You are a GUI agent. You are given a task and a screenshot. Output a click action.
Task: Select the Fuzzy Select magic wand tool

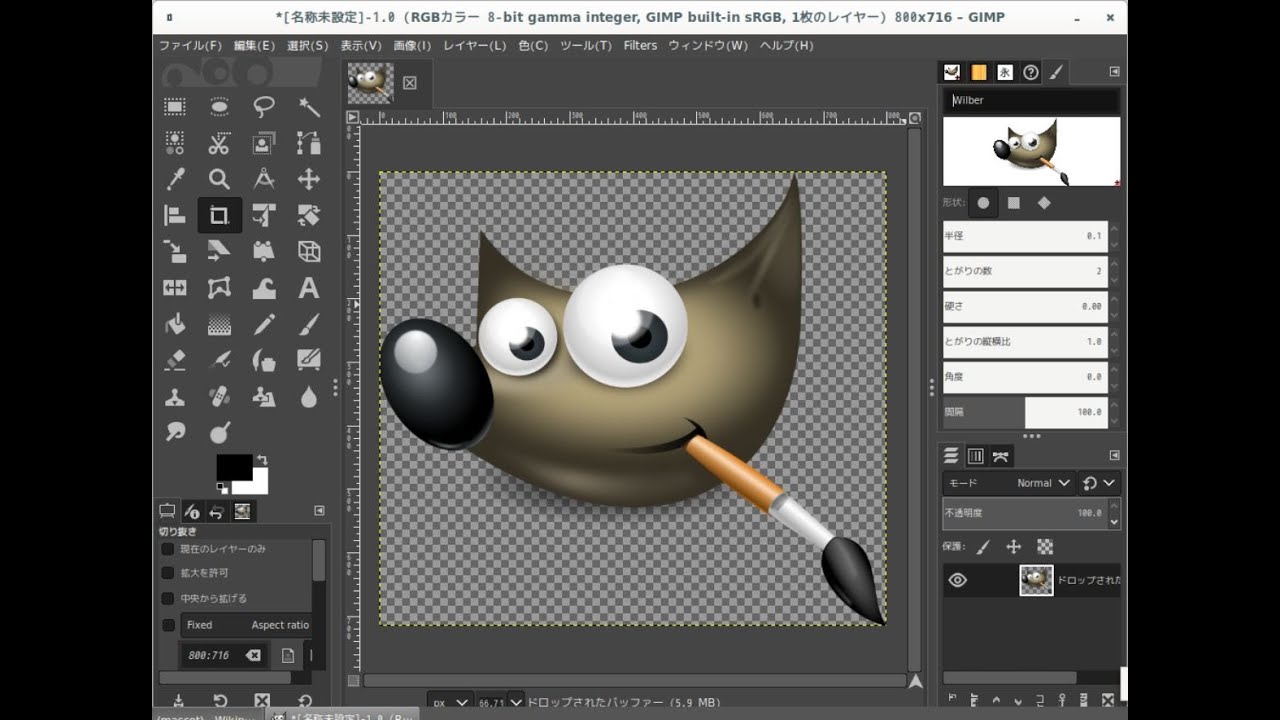[309, 107]
